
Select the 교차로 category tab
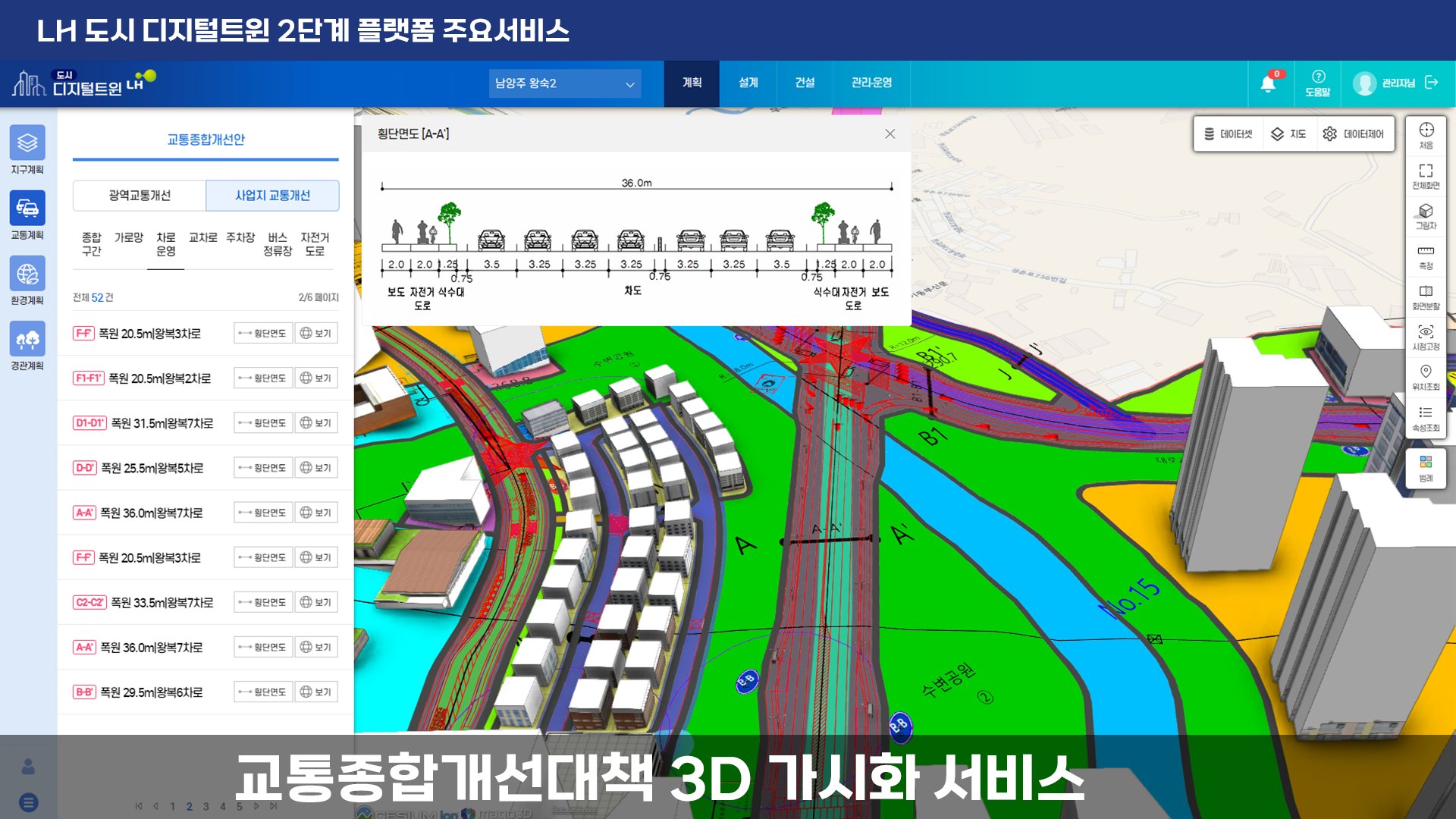pyautogui.click(x=202, y=238)
